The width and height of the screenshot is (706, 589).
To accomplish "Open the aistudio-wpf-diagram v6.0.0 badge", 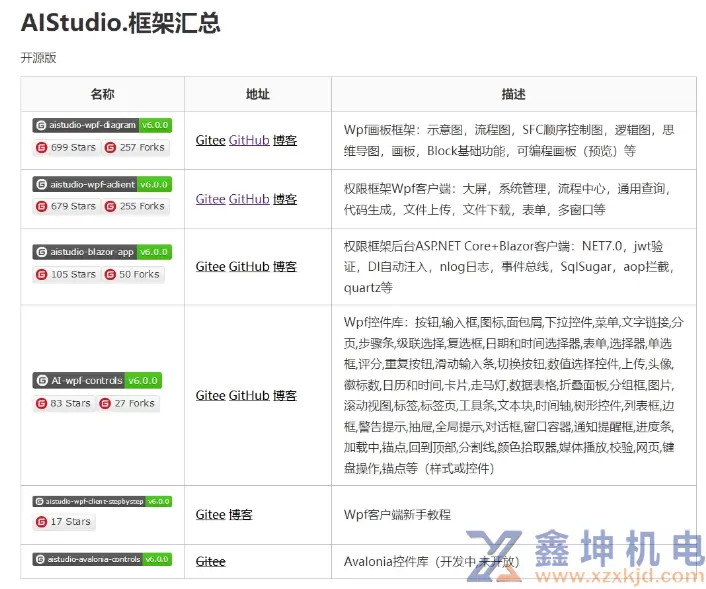I will (x=102, y=125).
